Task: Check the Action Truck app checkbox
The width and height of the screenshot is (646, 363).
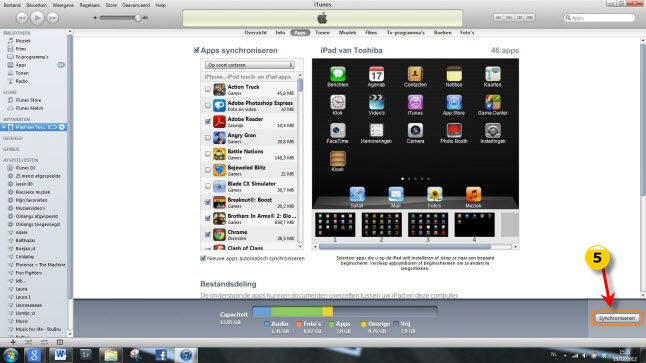Action: 208,89
